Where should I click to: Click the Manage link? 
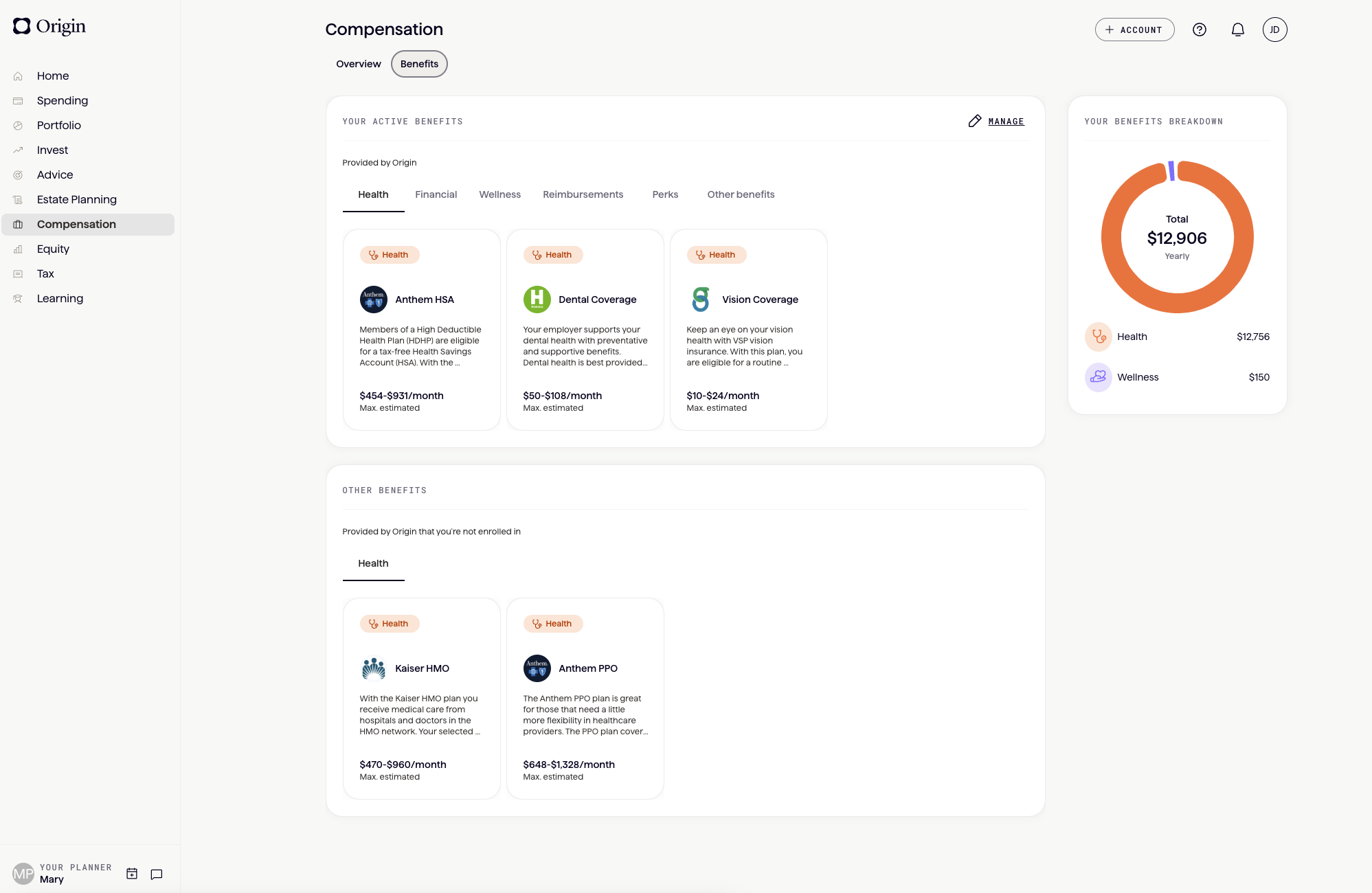coord(1006,122)
